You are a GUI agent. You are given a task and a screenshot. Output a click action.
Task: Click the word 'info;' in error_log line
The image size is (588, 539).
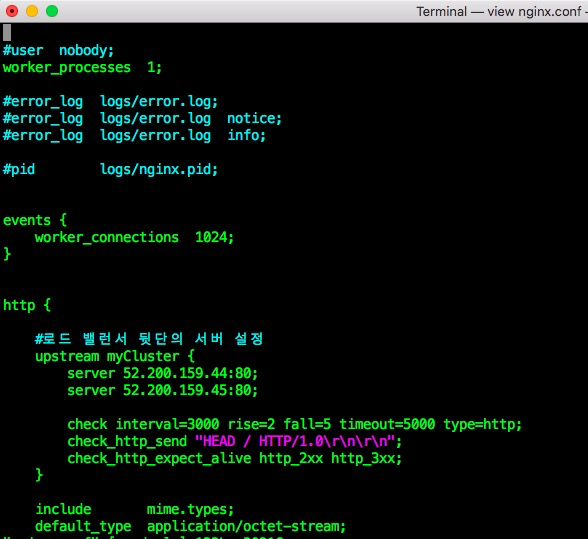click(246, 135)
